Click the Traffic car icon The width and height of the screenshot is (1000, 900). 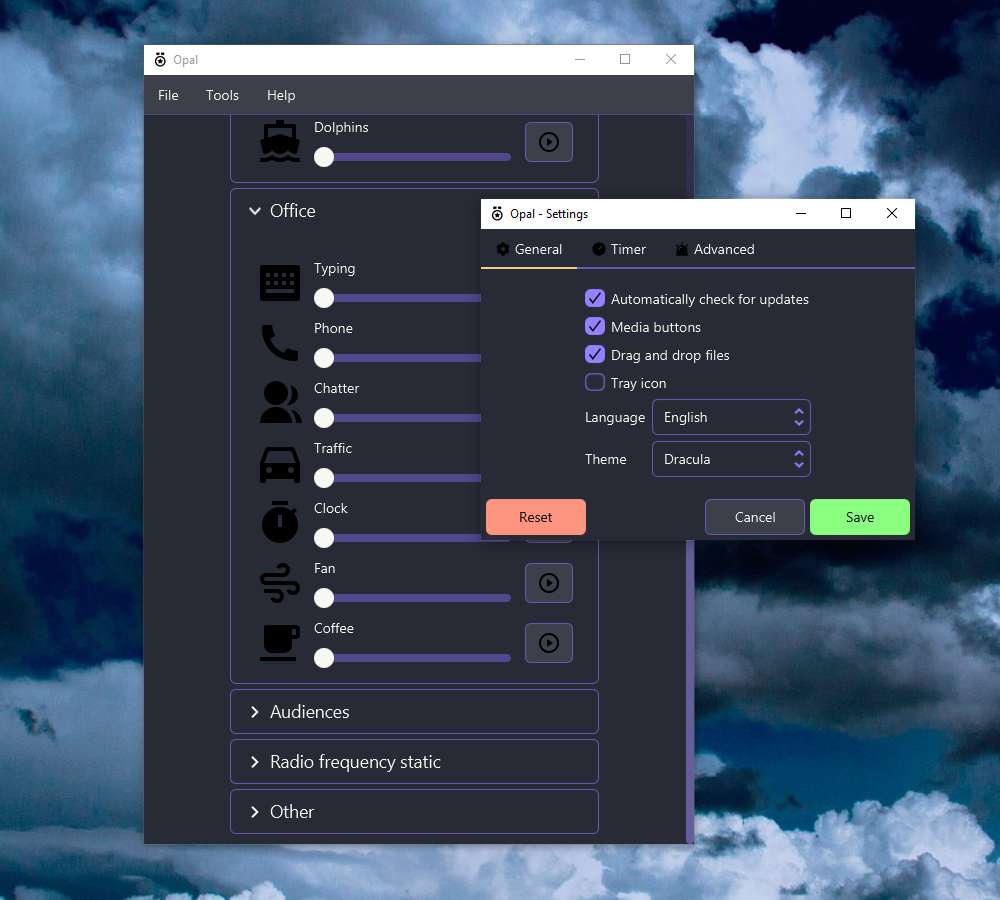pos(280,464)
